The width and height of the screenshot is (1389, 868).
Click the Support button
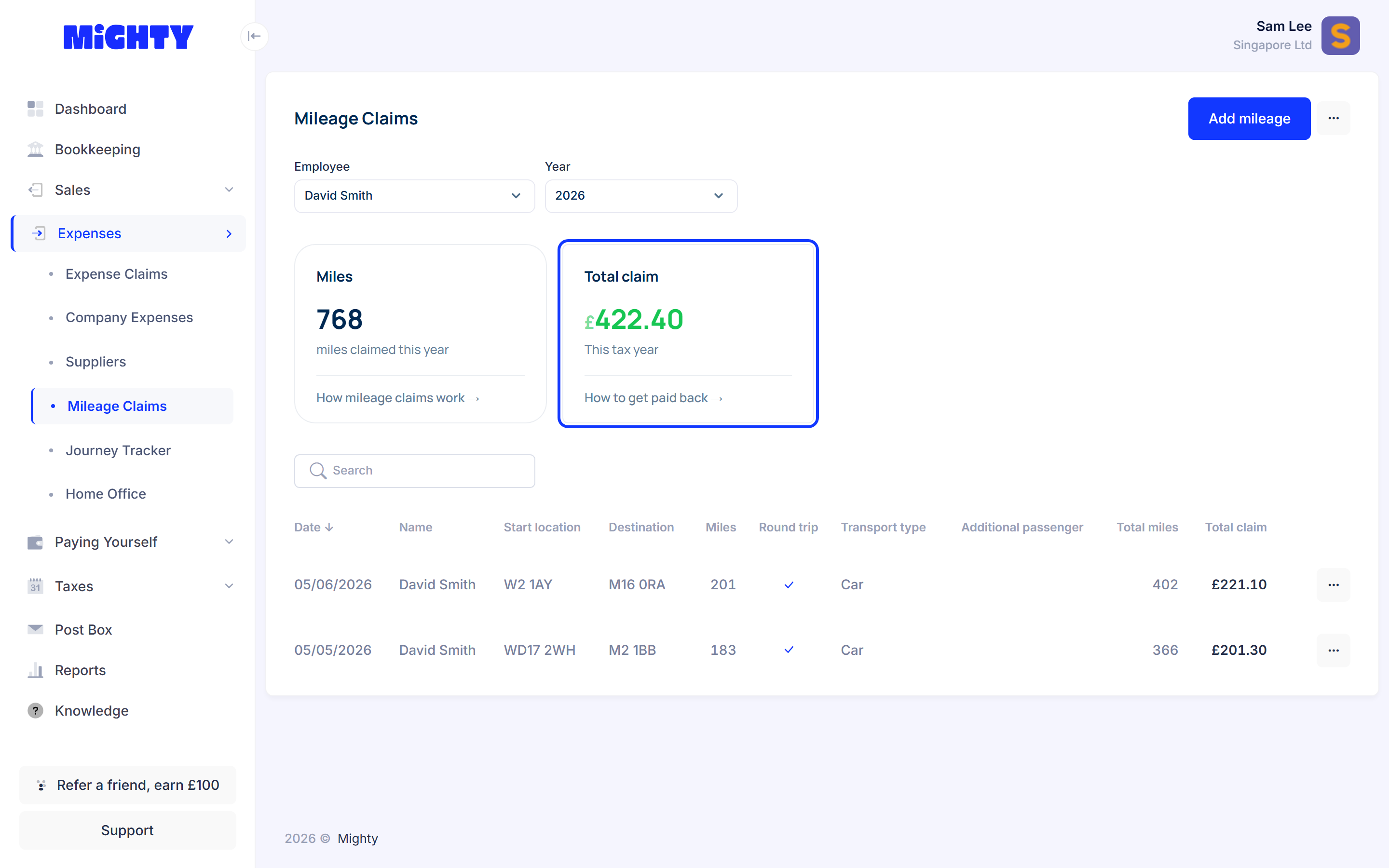point(127,830)
